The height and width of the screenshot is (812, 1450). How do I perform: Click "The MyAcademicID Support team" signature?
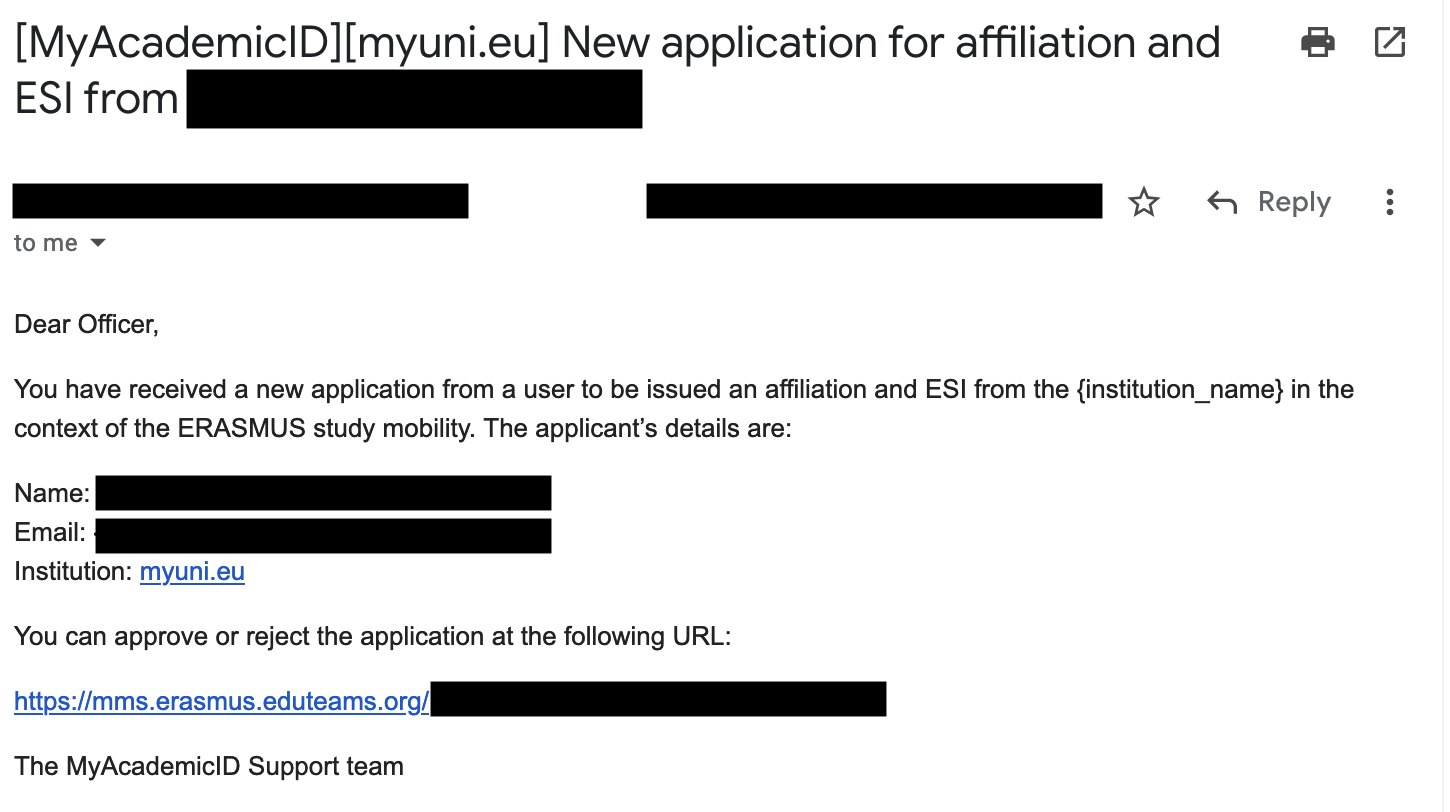pyautogui.click(x=209, y=767)
